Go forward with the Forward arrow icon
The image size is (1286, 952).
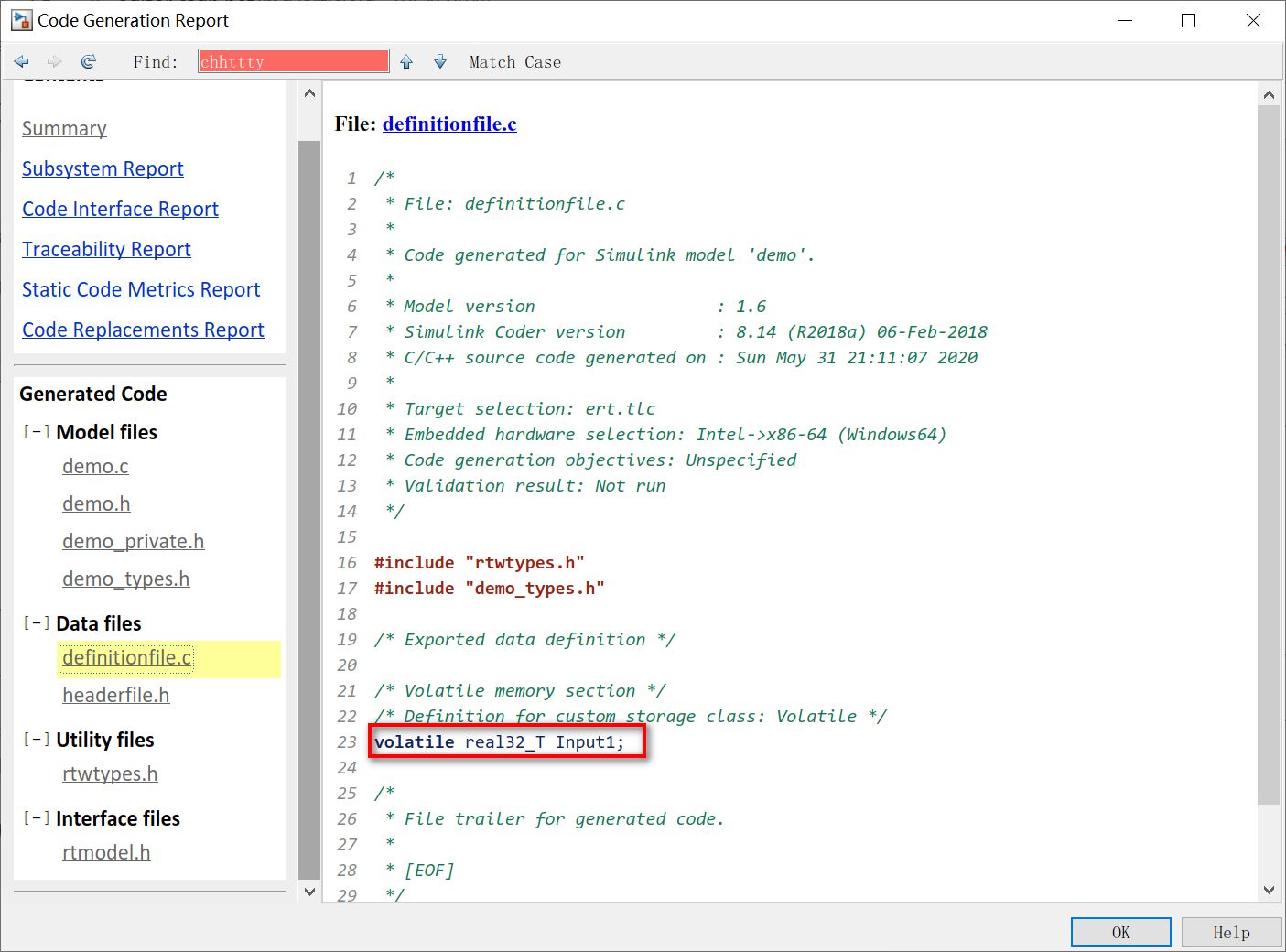coord(55,61)
